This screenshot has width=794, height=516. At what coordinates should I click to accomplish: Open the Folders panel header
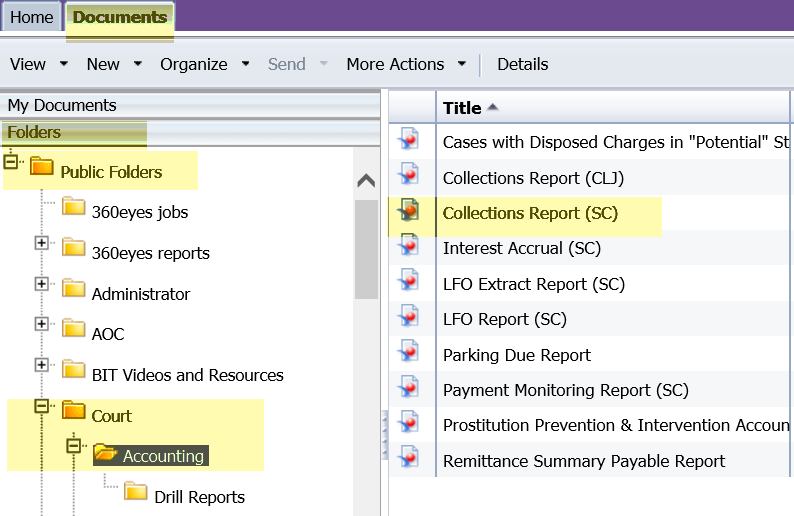point(190,133)
